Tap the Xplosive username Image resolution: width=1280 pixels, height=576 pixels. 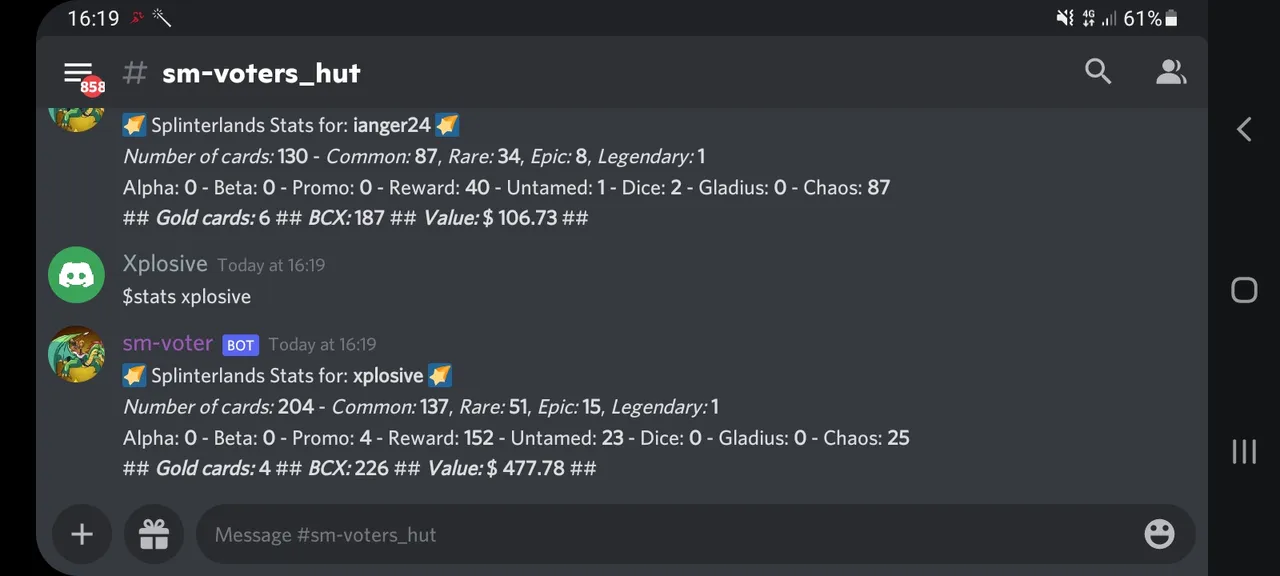(165, 264)
